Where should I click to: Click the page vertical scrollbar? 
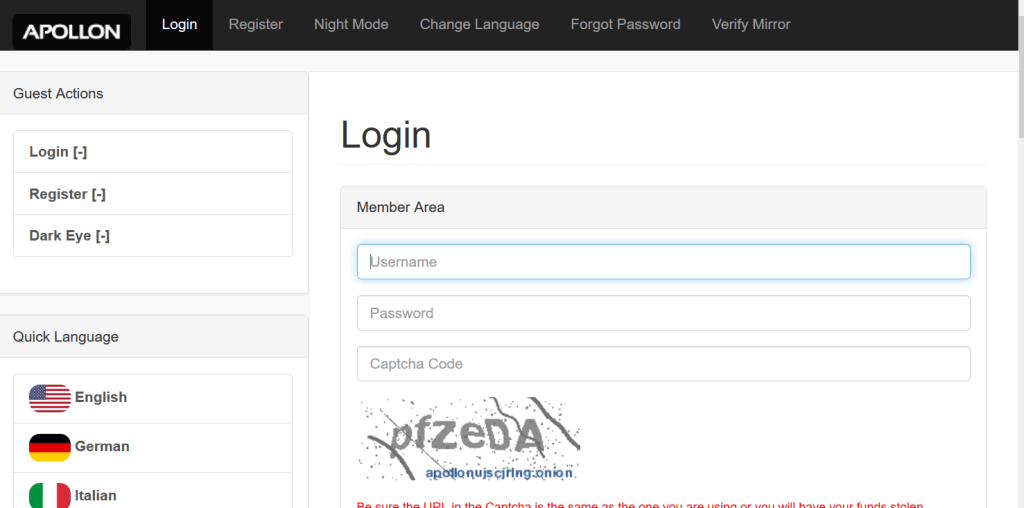pyautogui.click(x=1020, y=254)
